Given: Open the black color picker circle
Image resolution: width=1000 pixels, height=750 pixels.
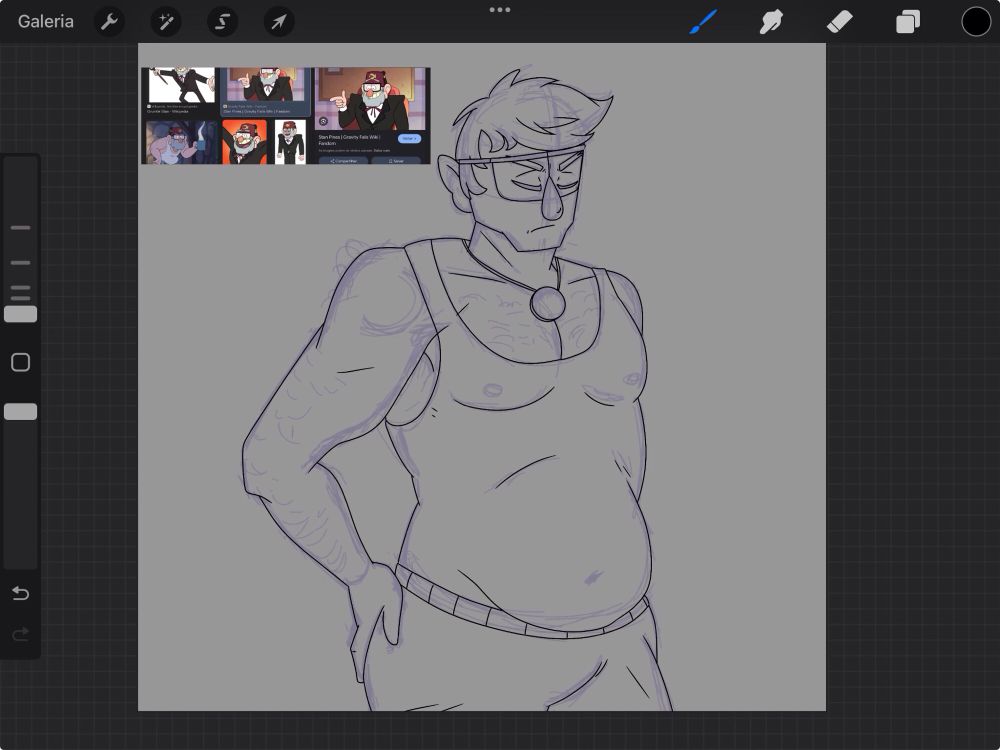Looking at the screenshot, I should point(976,22).
